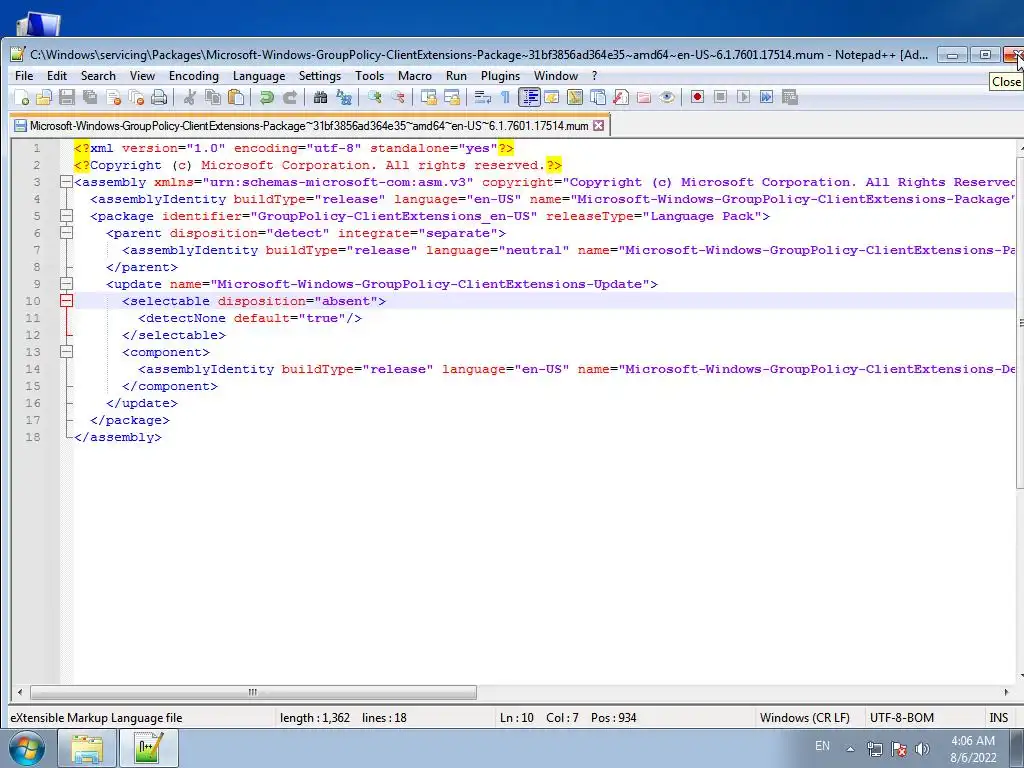
Task: Open Find with the binoculars icon
Action: (321, 98)
